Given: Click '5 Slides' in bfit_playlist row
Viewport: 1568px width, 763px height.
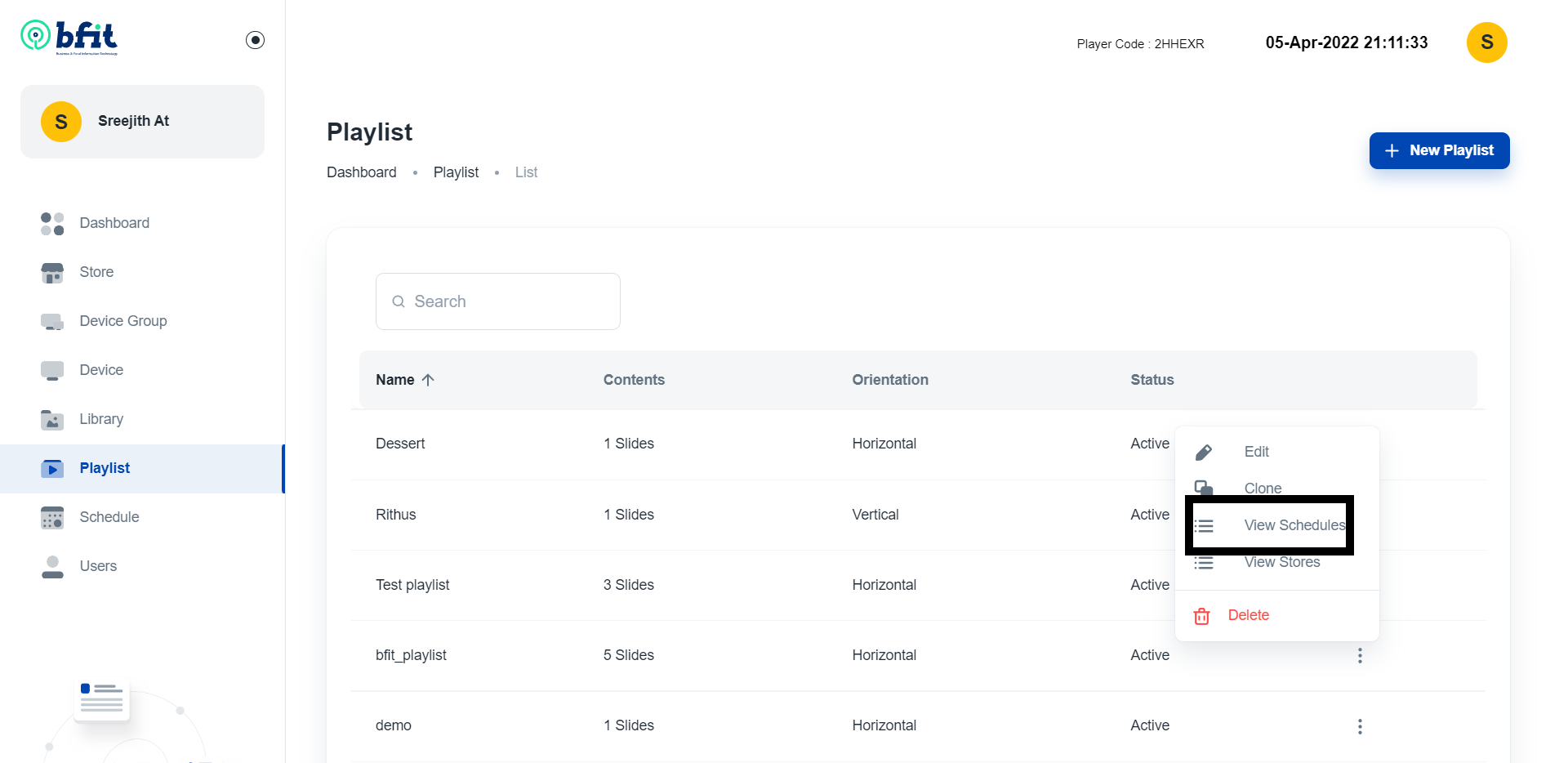Looking at the screenshot, I should pos(629,655).
